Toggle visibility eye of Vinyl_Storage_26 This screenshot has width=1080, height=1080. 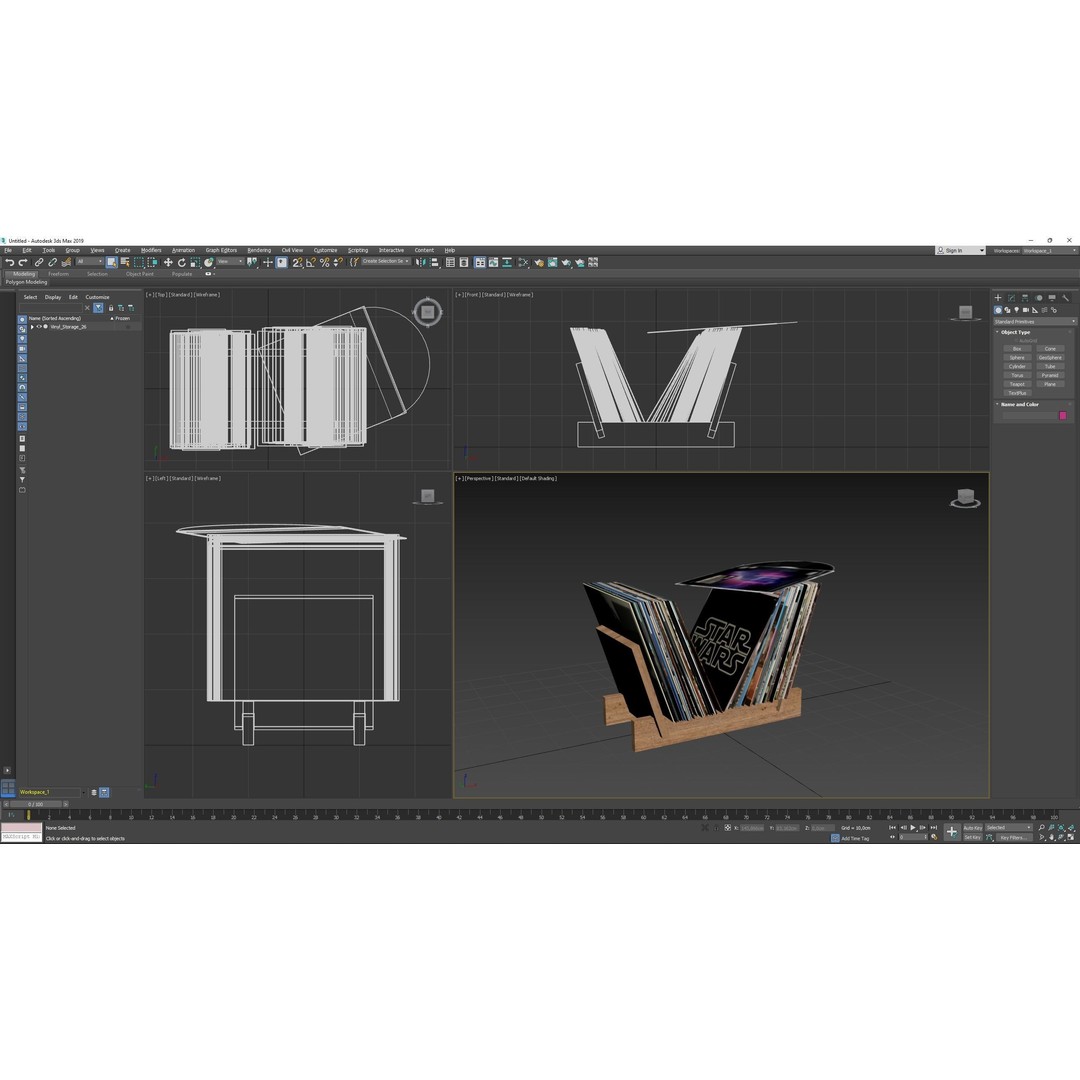point(39,326)
